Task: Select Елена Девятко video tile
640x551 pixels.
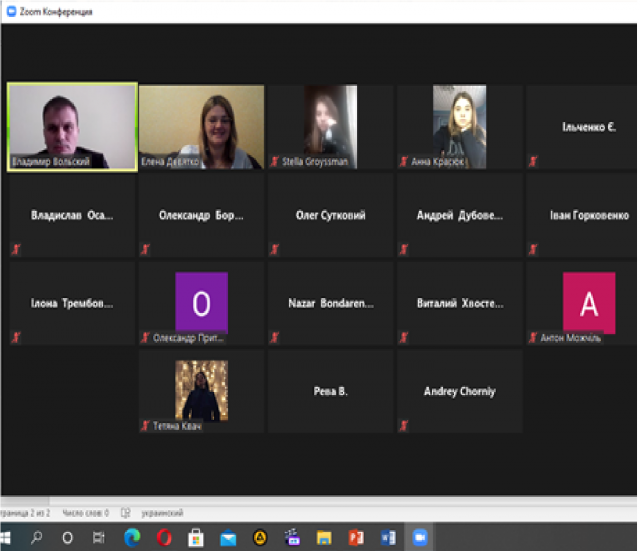Action: (x=202, y=127)
